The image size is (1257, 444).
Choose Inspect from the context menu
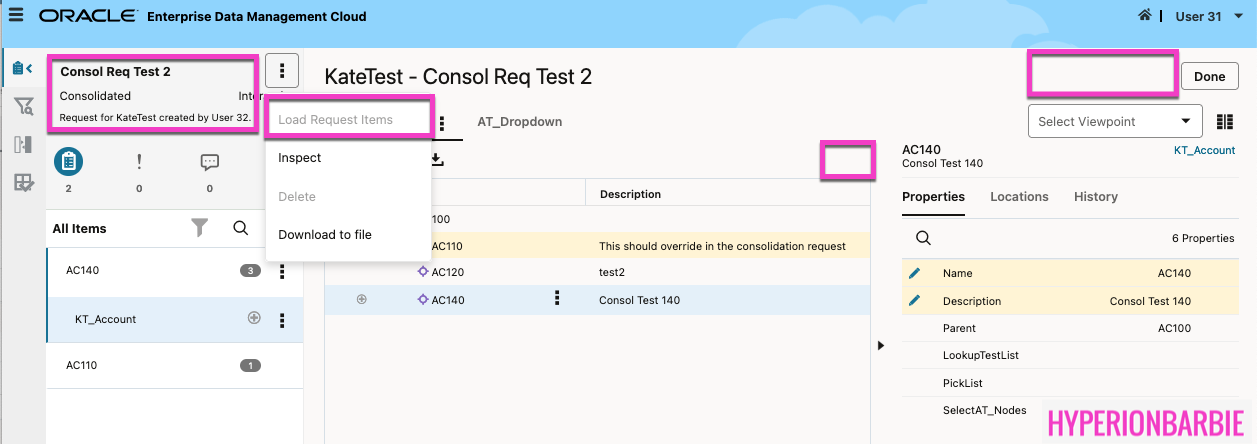tap(300, 158)
